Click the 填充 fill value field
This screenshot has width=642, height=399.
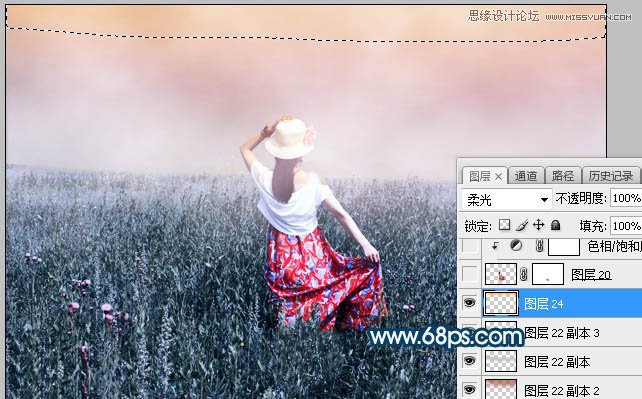click(x=626, y=226)
